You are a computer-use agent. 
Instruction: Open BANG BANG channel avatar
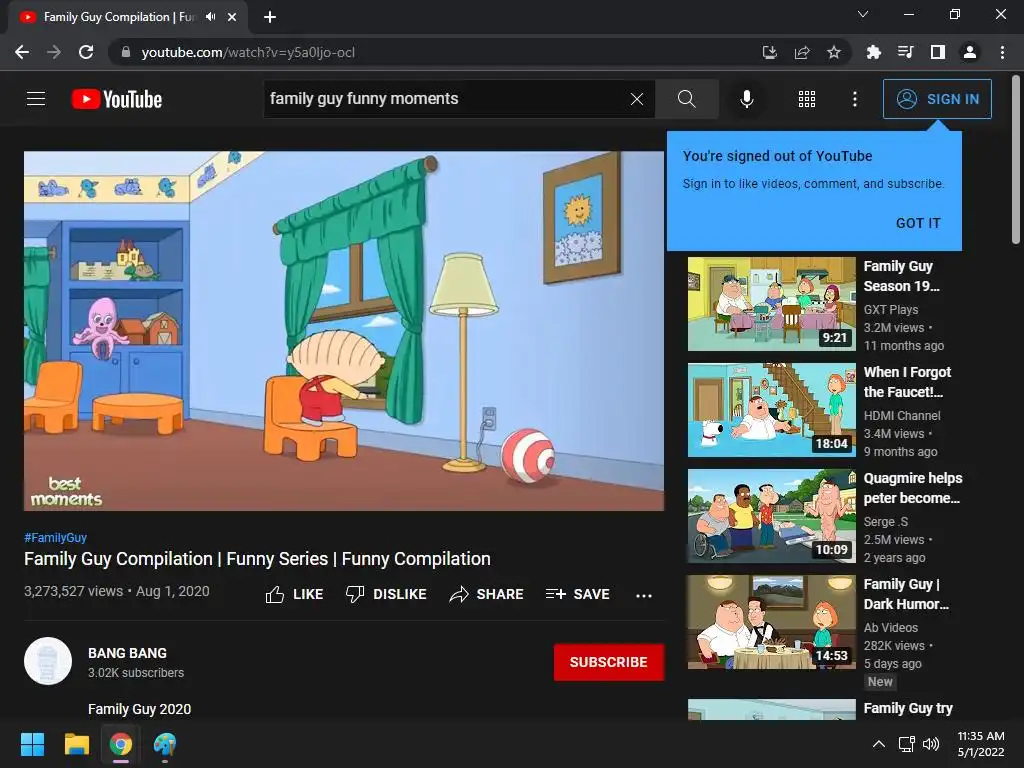click(x=48, y=661)
